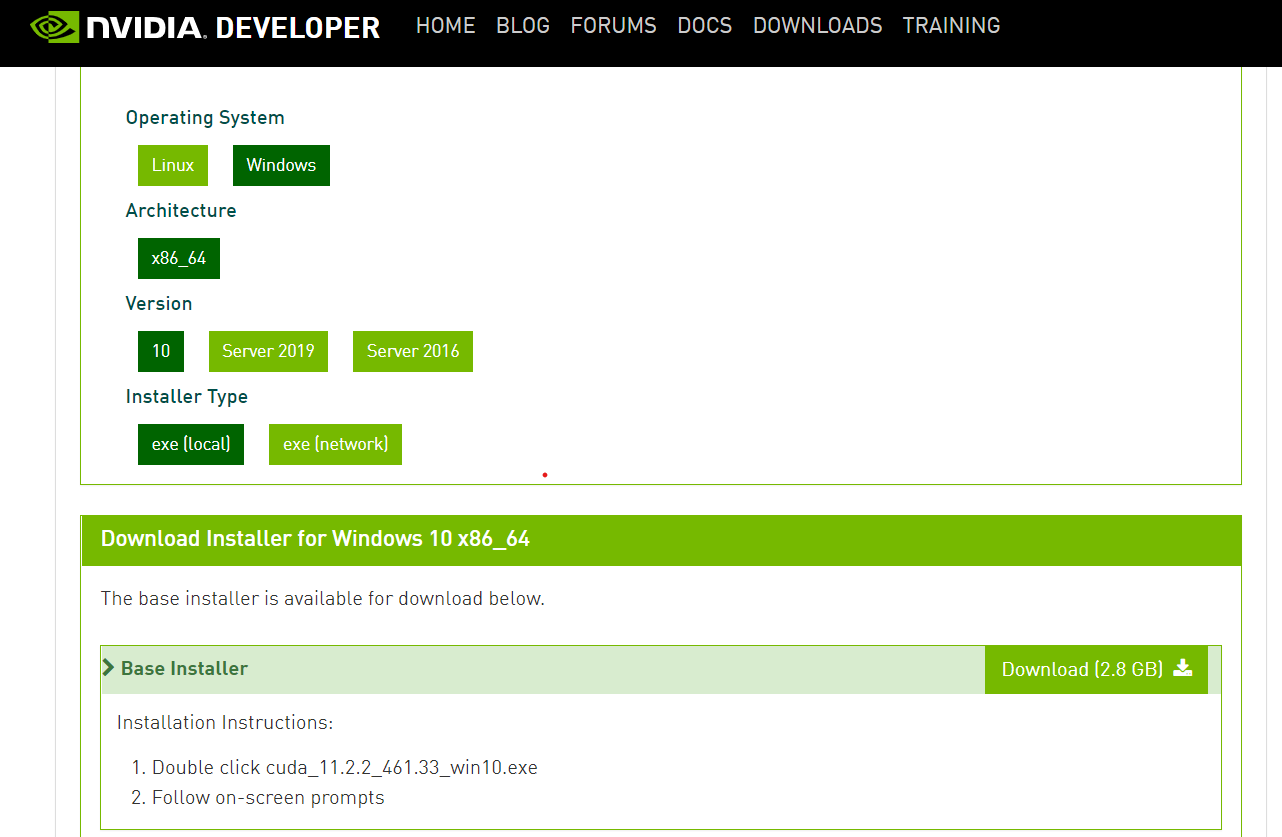Click 'Double click cuda_11.2.2_461.33_win10.exe' step

[x=345, y=768]
